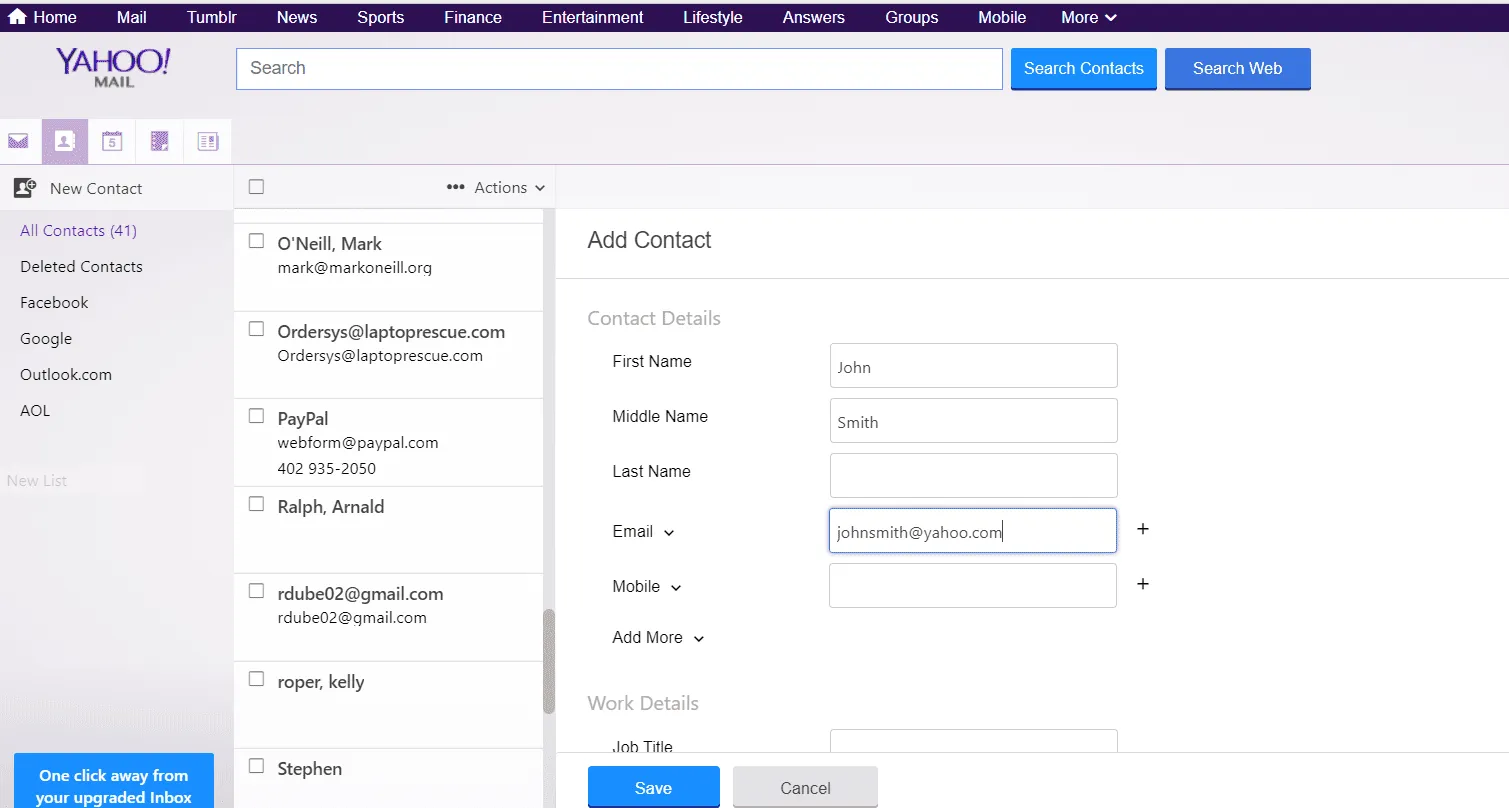Open the Mail inbox icon tab
Viewport: 1509px width, 808px height.
tap(18, 142)
